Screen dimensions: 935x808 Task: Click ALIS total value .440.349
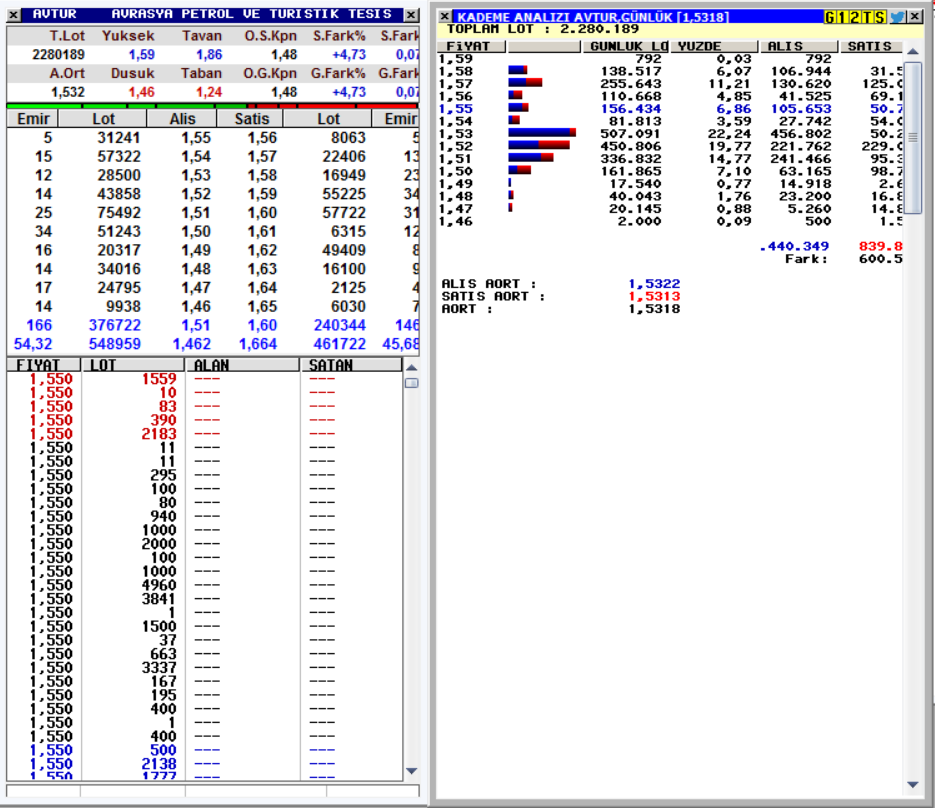point(795,246)
